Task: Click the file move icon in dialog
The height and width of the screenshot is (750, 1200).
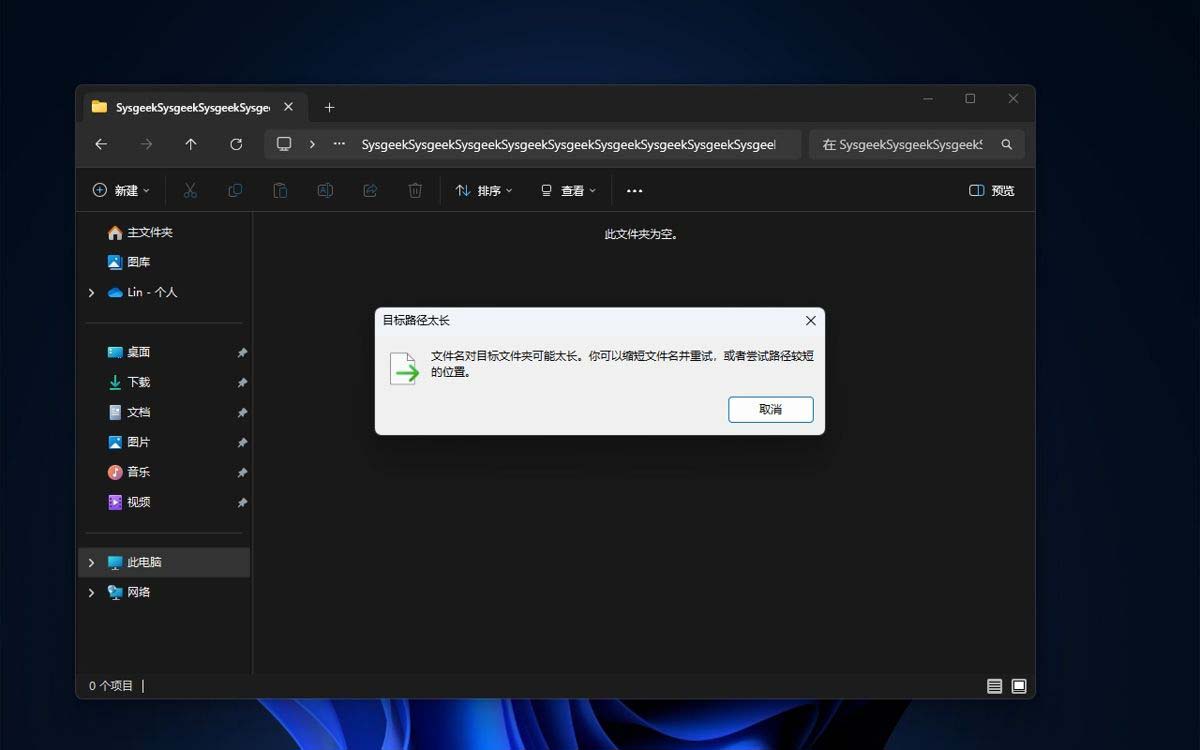Action: point(404,369)
